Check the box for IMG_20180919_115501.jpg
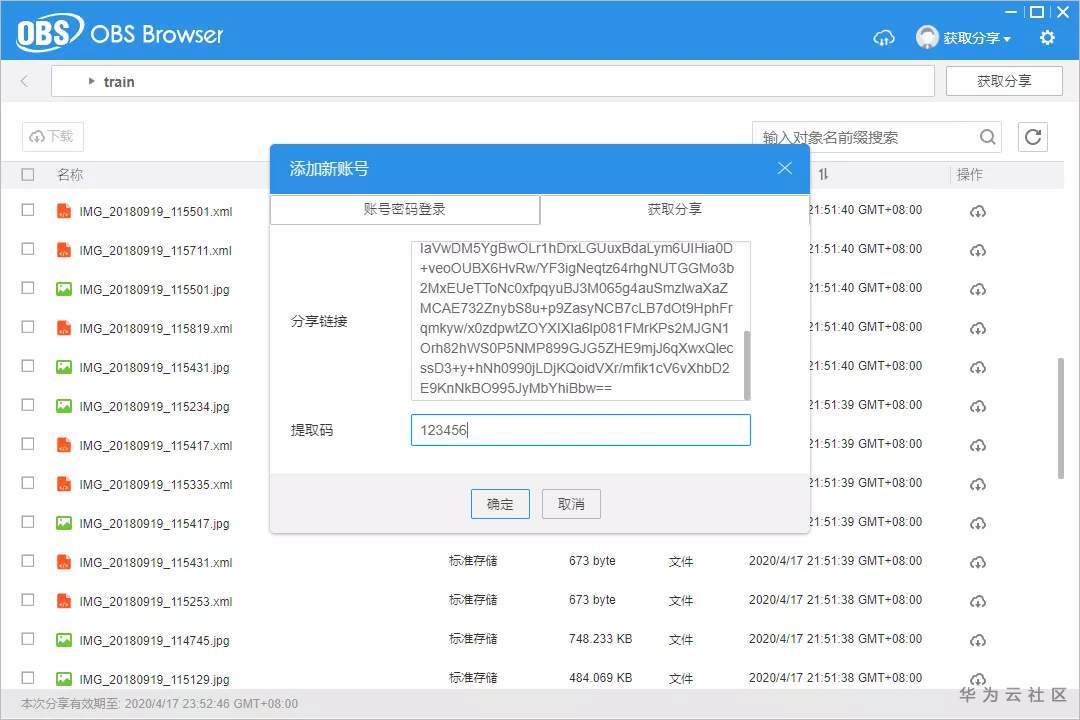 click(x=28, y=287)
